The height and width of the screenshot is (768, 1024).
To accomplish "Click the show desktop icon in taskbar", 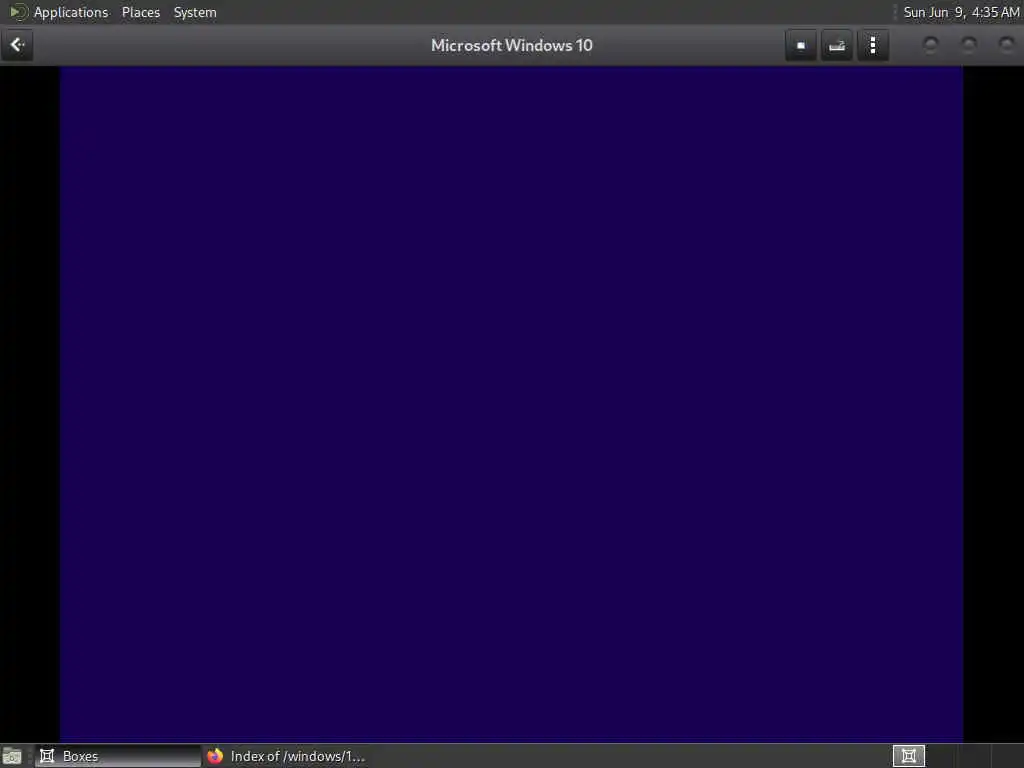I will point(12,756).
